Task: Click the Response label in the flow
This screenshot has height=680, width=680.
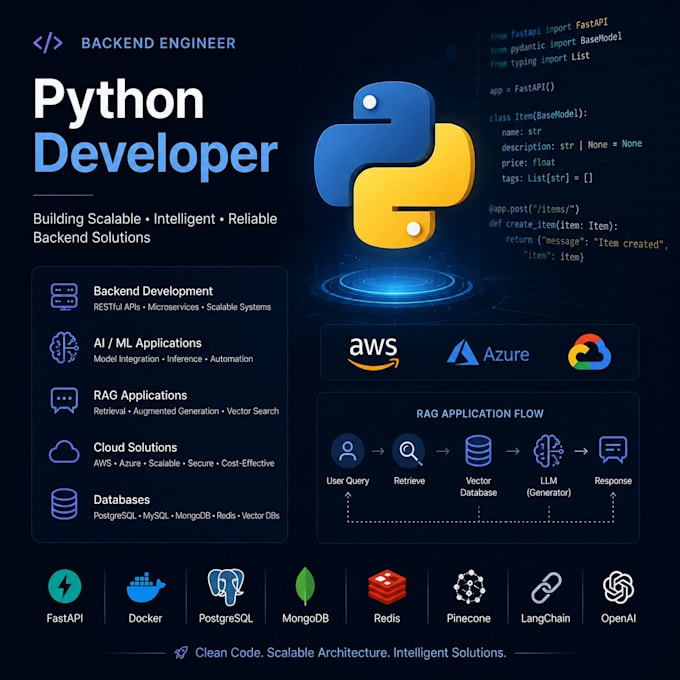Action: (613, 481)
